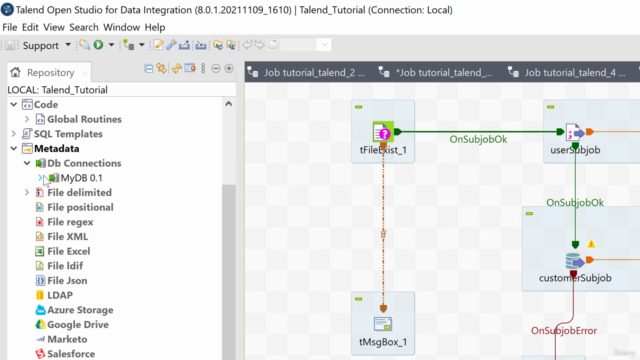Click the filter window icon in Repository
The image size is (640, 360).
click(x=190, y=68)
